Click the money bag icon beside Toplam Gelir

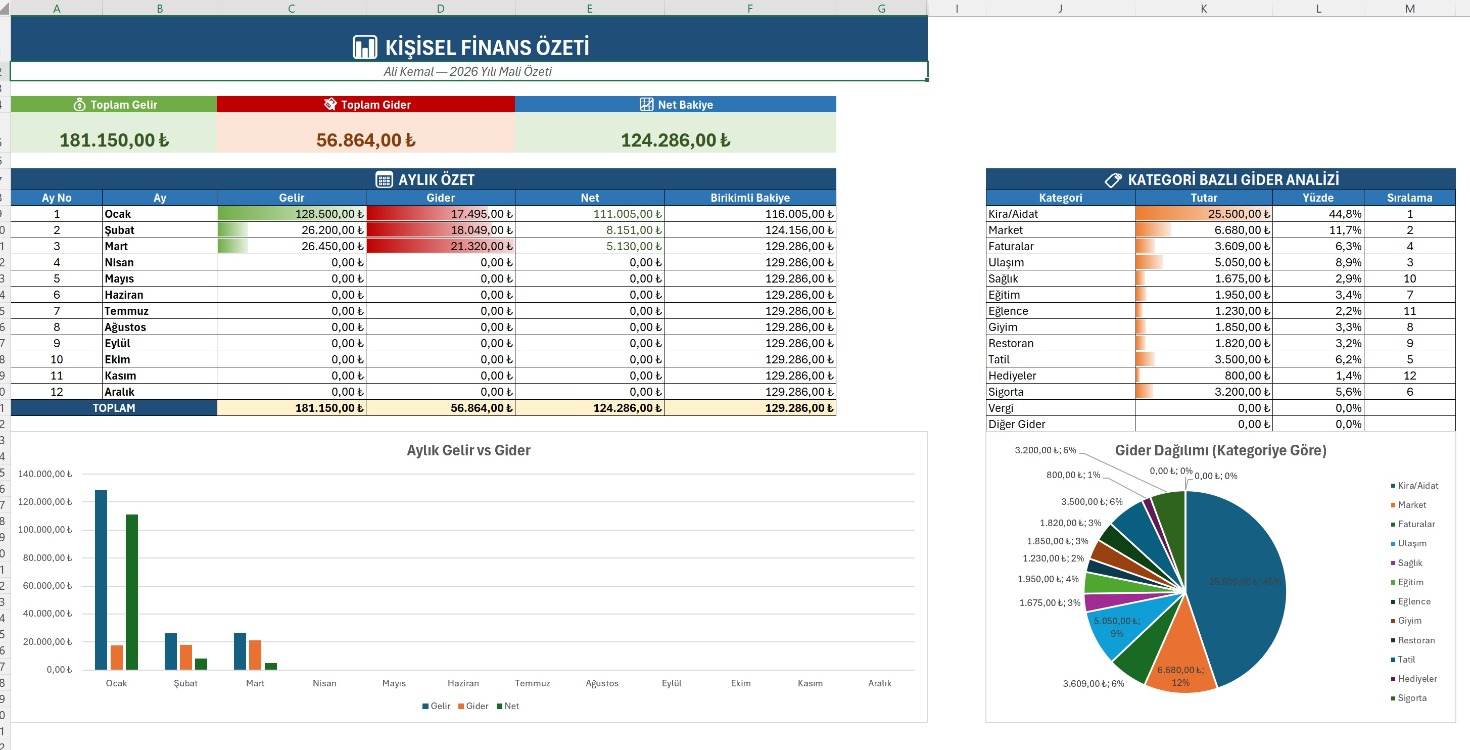(x=80, y=105)
